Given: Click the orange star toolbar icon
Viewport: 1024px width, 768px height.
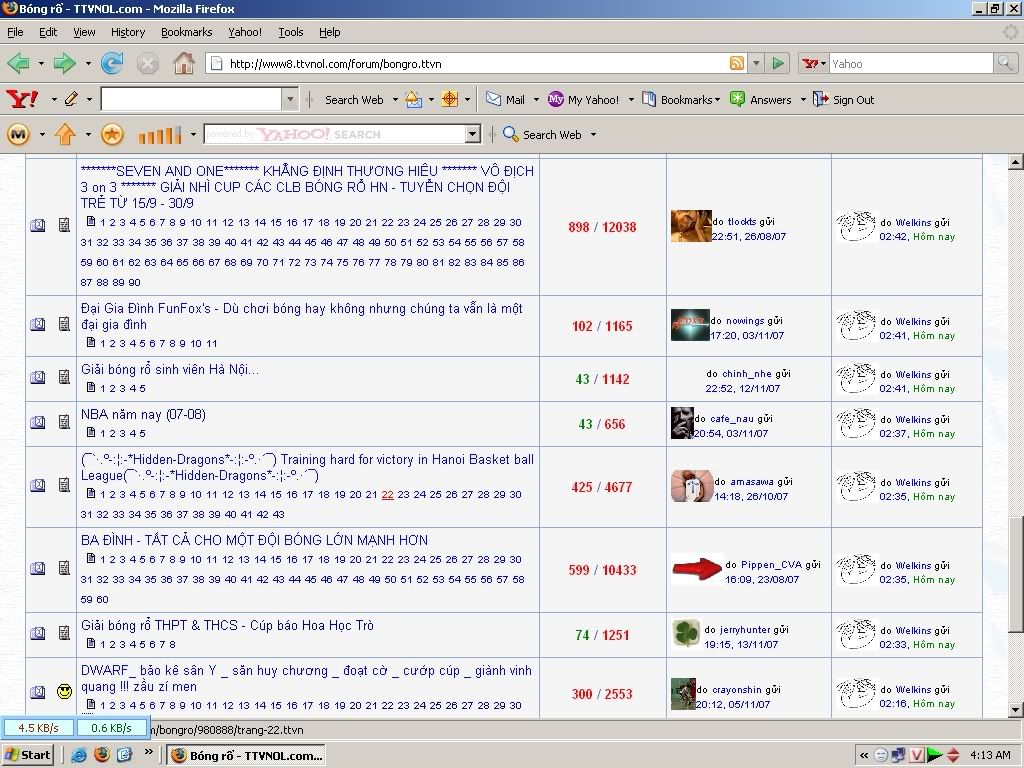Looking at the screenshot, I should pos(112,135).
